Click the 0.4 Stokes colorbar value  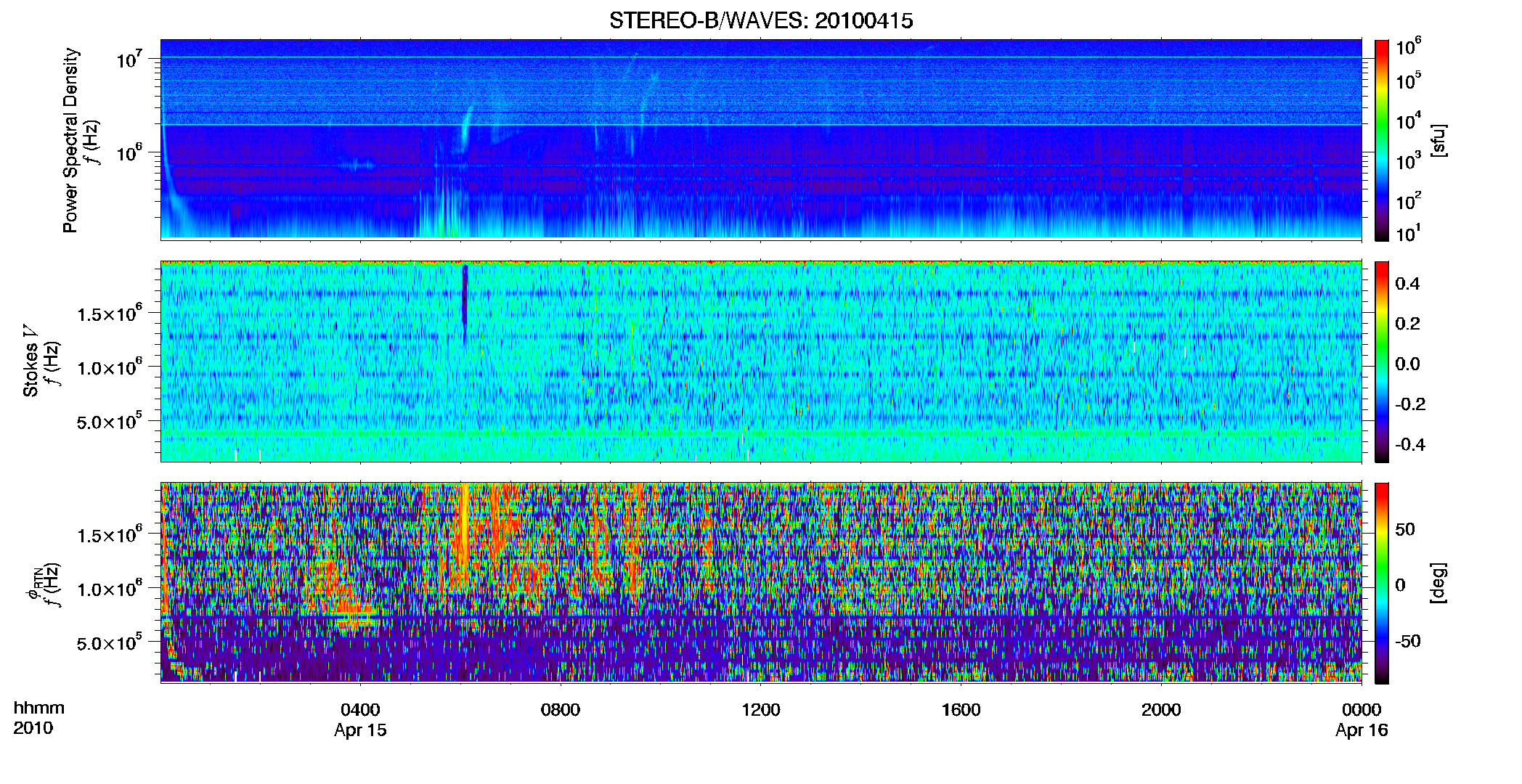pyautogui.click(x=1407, y=284)
